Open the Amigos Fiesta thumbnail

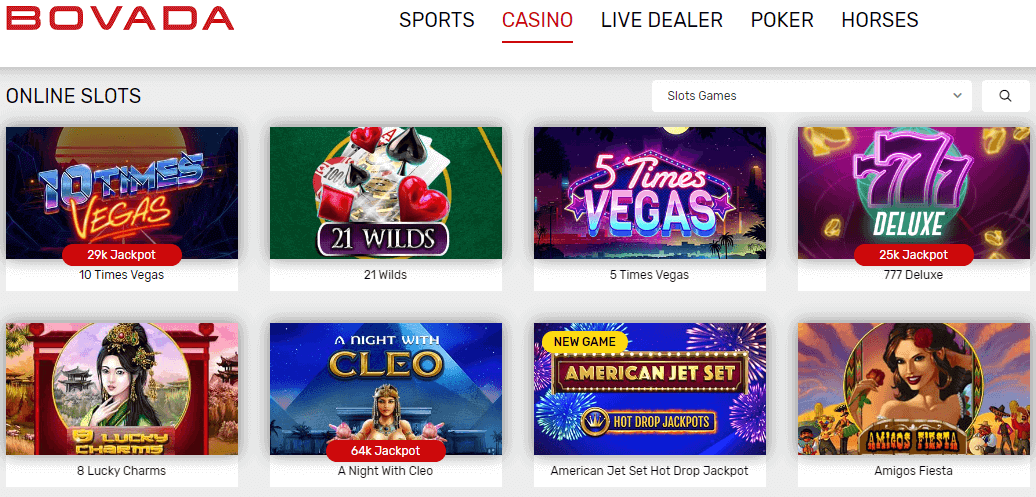914,389
